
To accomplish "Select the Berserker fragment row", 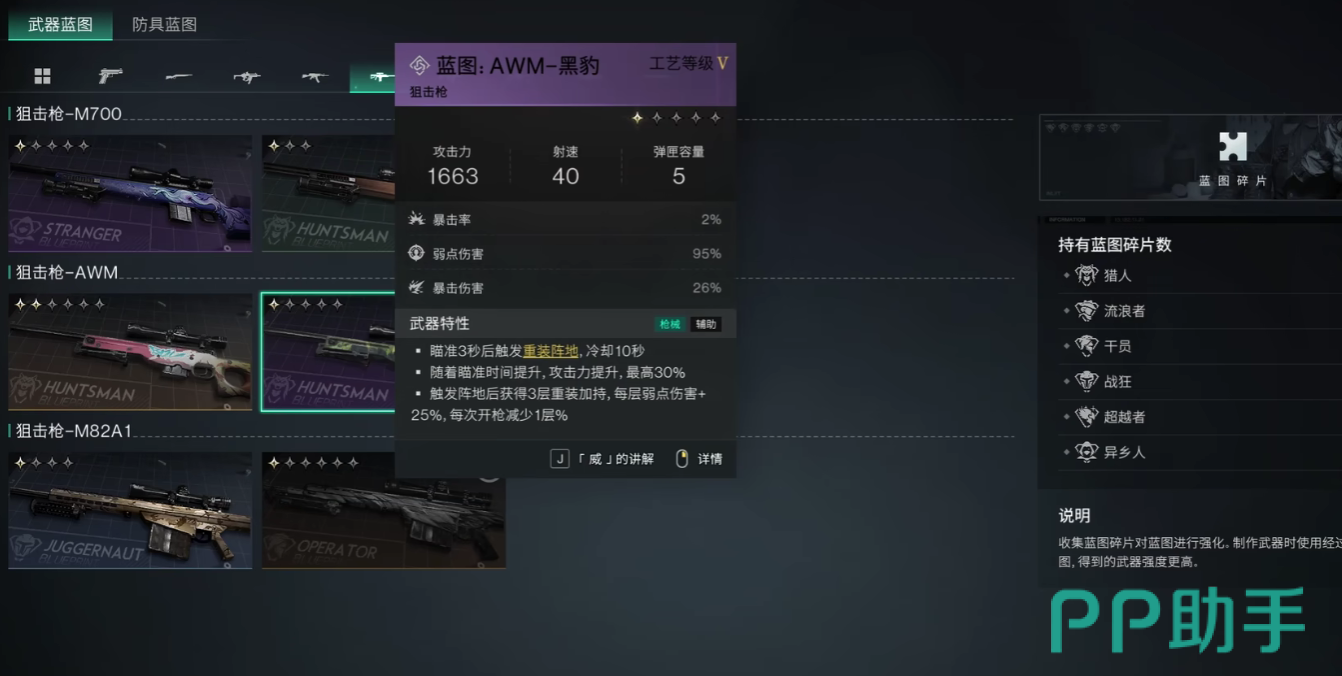I will (1190, 381).
